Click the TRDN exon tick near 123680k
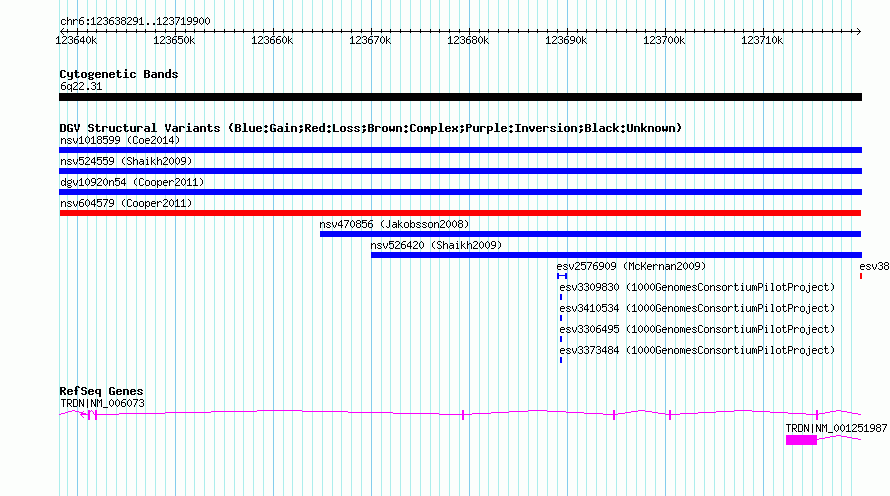Image resolution: width=890 pixels, height=496 pixels. coord(463,415)
